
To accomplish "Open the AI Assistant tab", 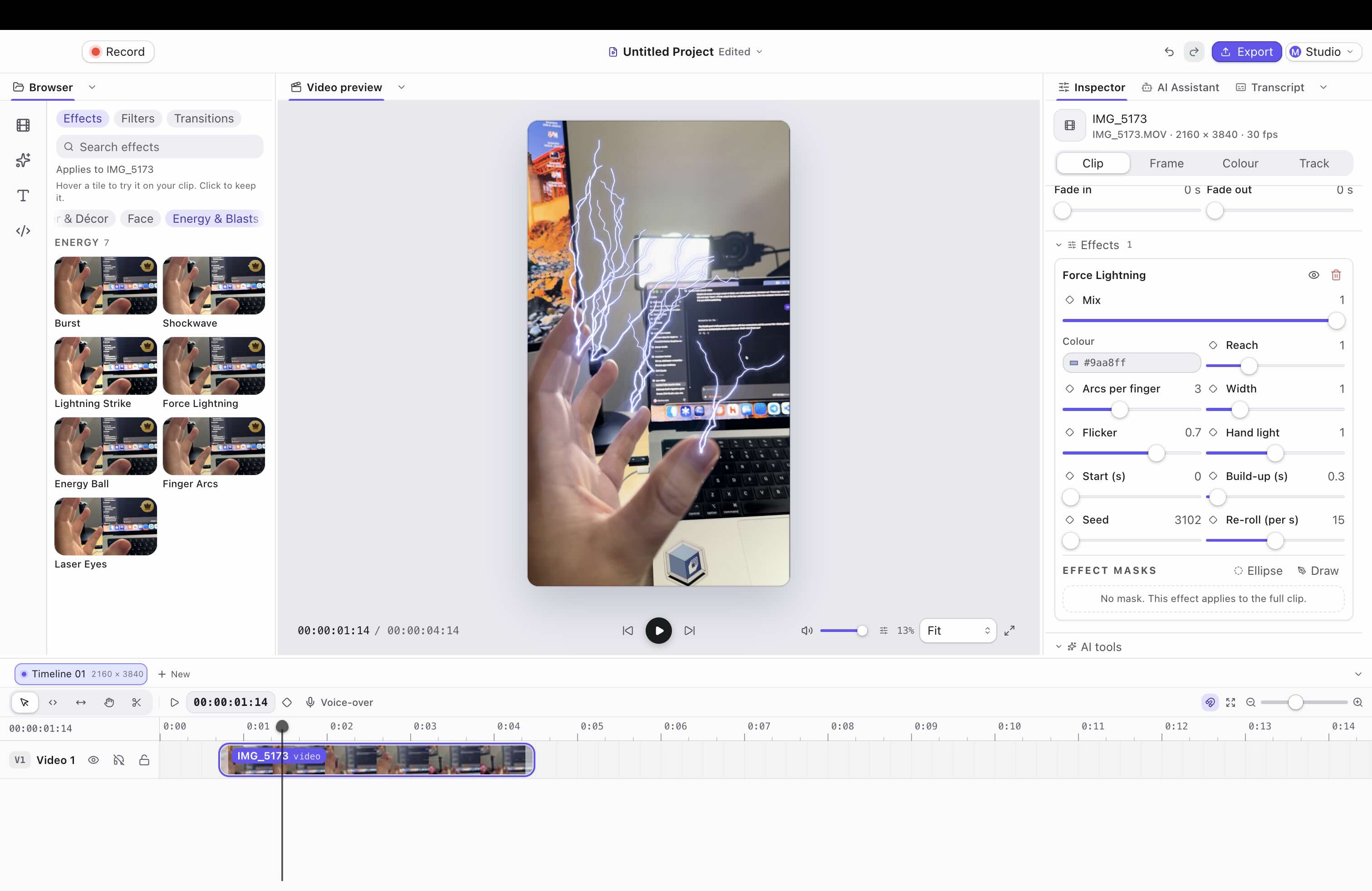I will tap(1180, 87).
